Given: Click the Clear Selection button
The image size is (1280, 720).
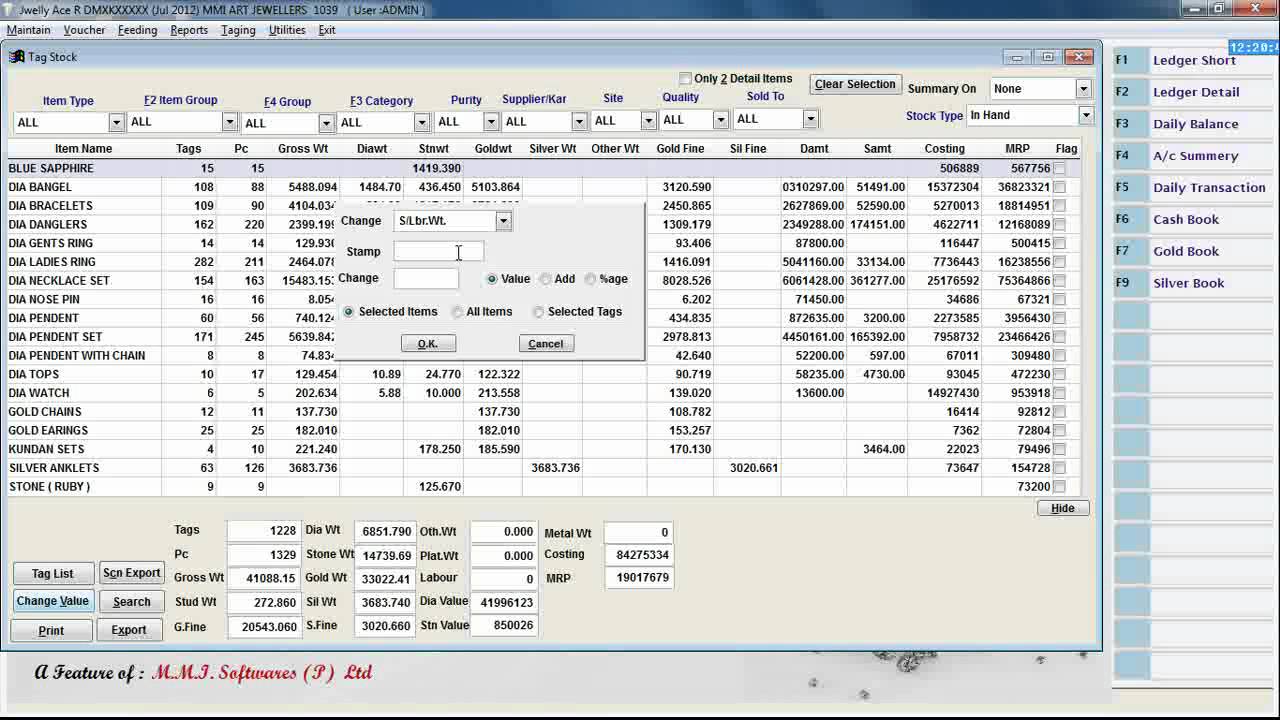Looking at the screenshot, I should 855,85.
